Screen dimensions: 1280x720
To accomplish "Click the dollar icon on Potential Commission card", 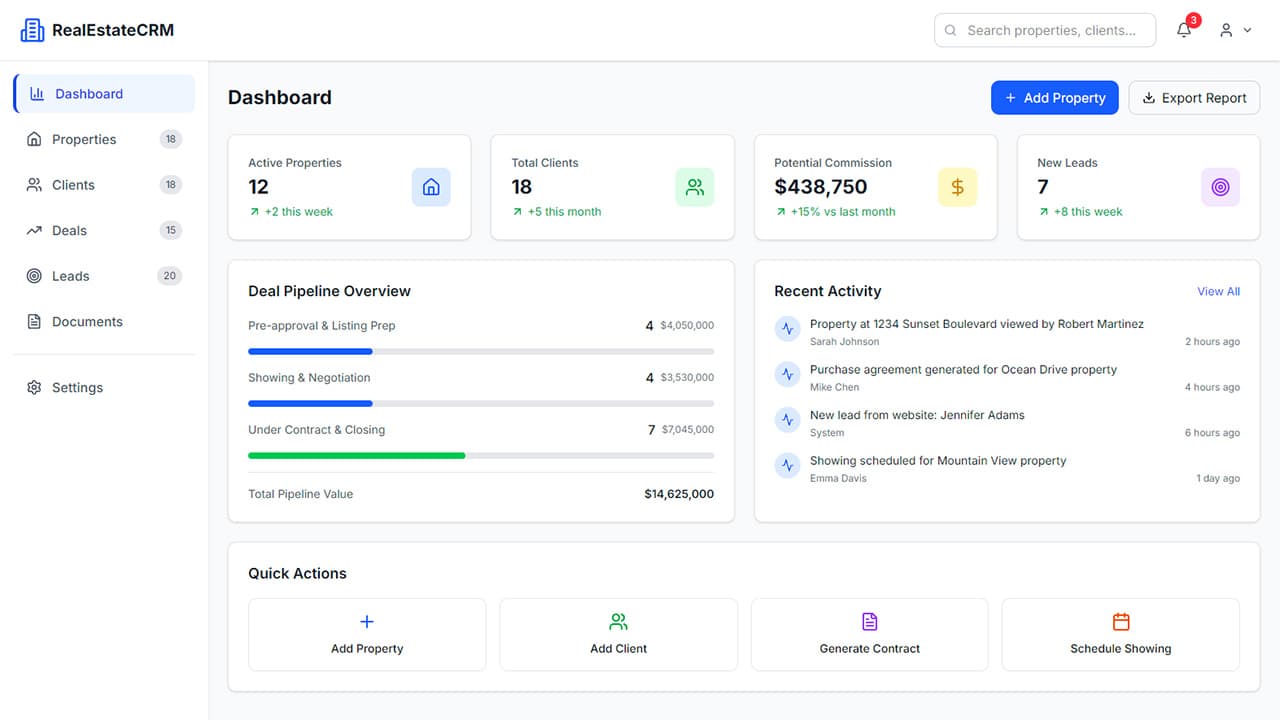I will [957, 186].
